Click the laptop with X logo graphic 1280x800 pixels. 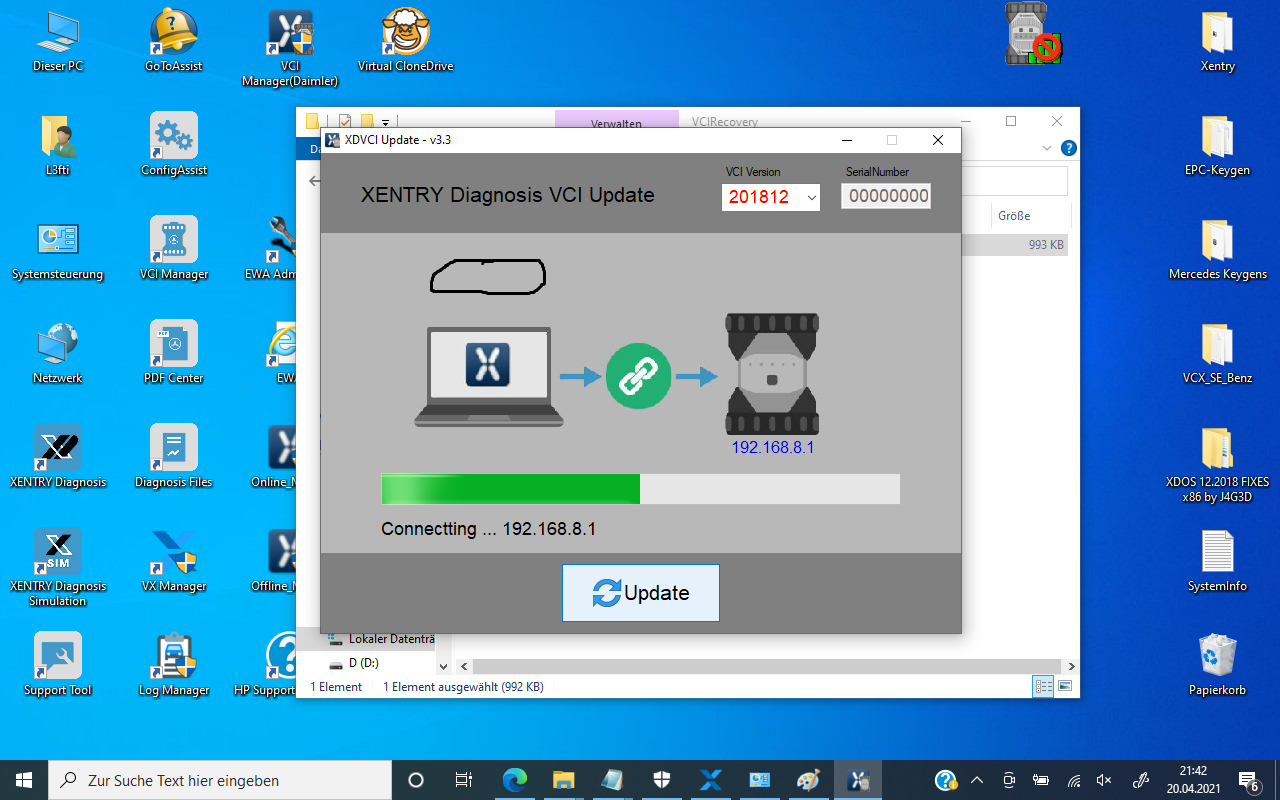pos(489,377)
